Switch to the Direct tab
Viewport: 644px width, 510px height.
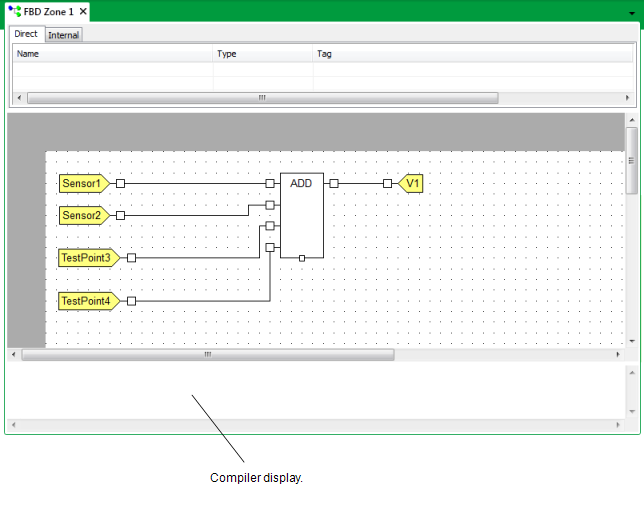26,34
